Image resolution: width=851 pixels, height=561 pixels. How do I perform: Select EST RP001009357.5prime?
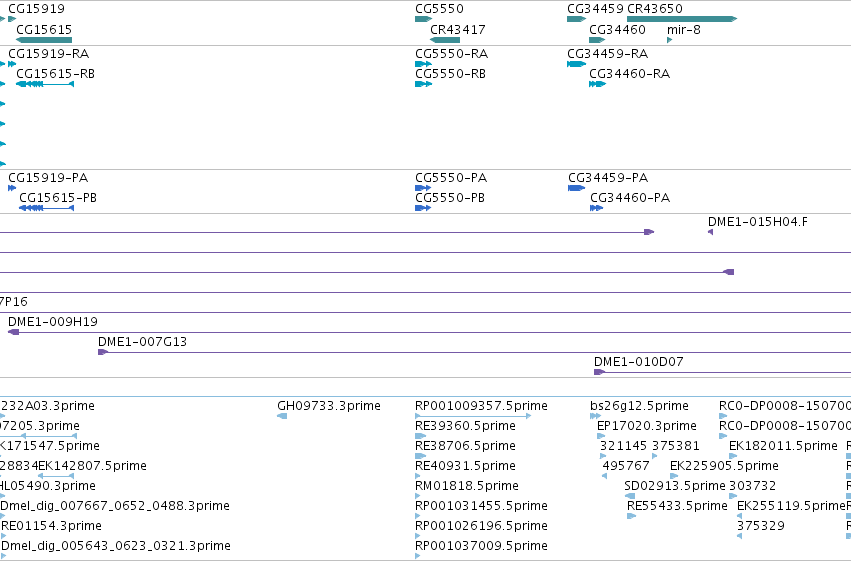click(x=473, y=416)
